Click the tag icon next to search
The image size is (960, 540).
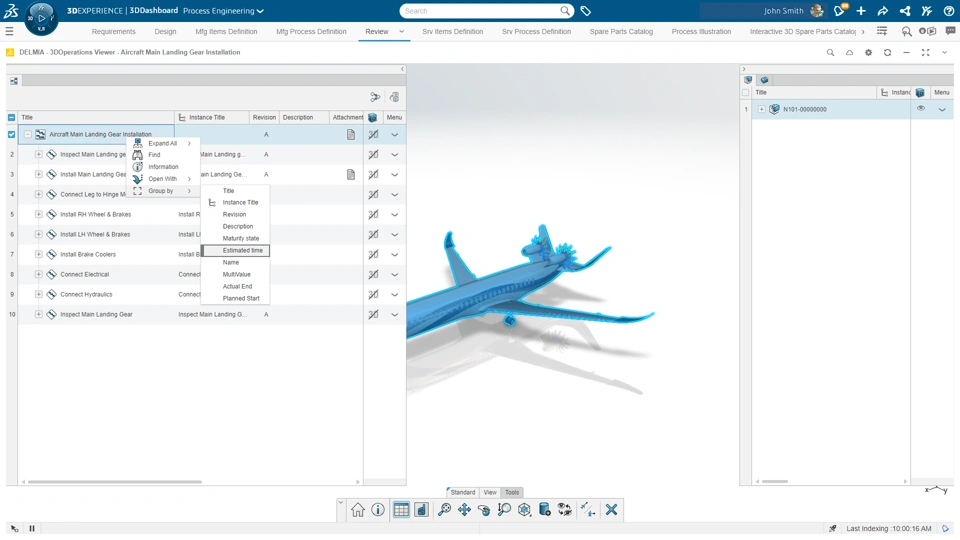point(585,11)
